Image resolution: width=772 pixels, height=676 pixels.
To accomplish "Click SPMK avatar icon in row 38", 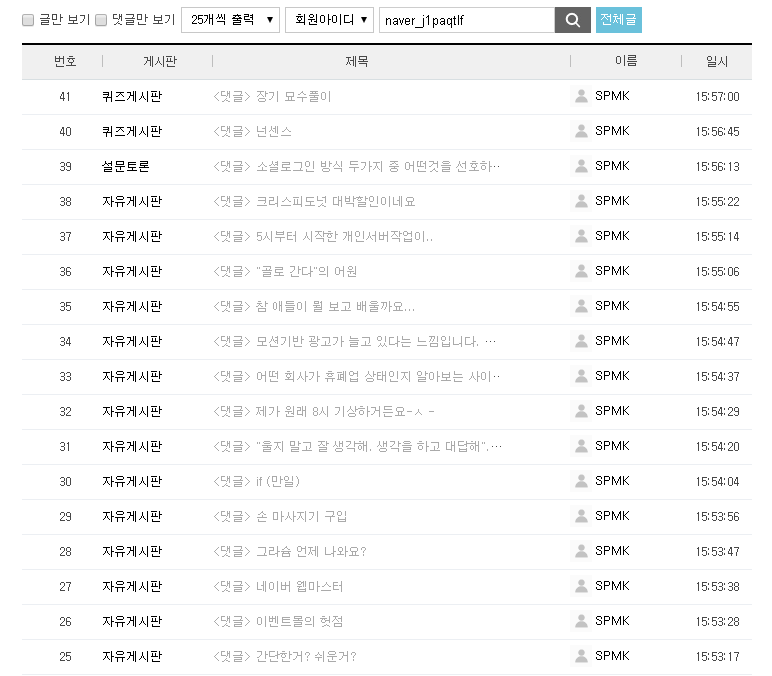I will point(581,201).
